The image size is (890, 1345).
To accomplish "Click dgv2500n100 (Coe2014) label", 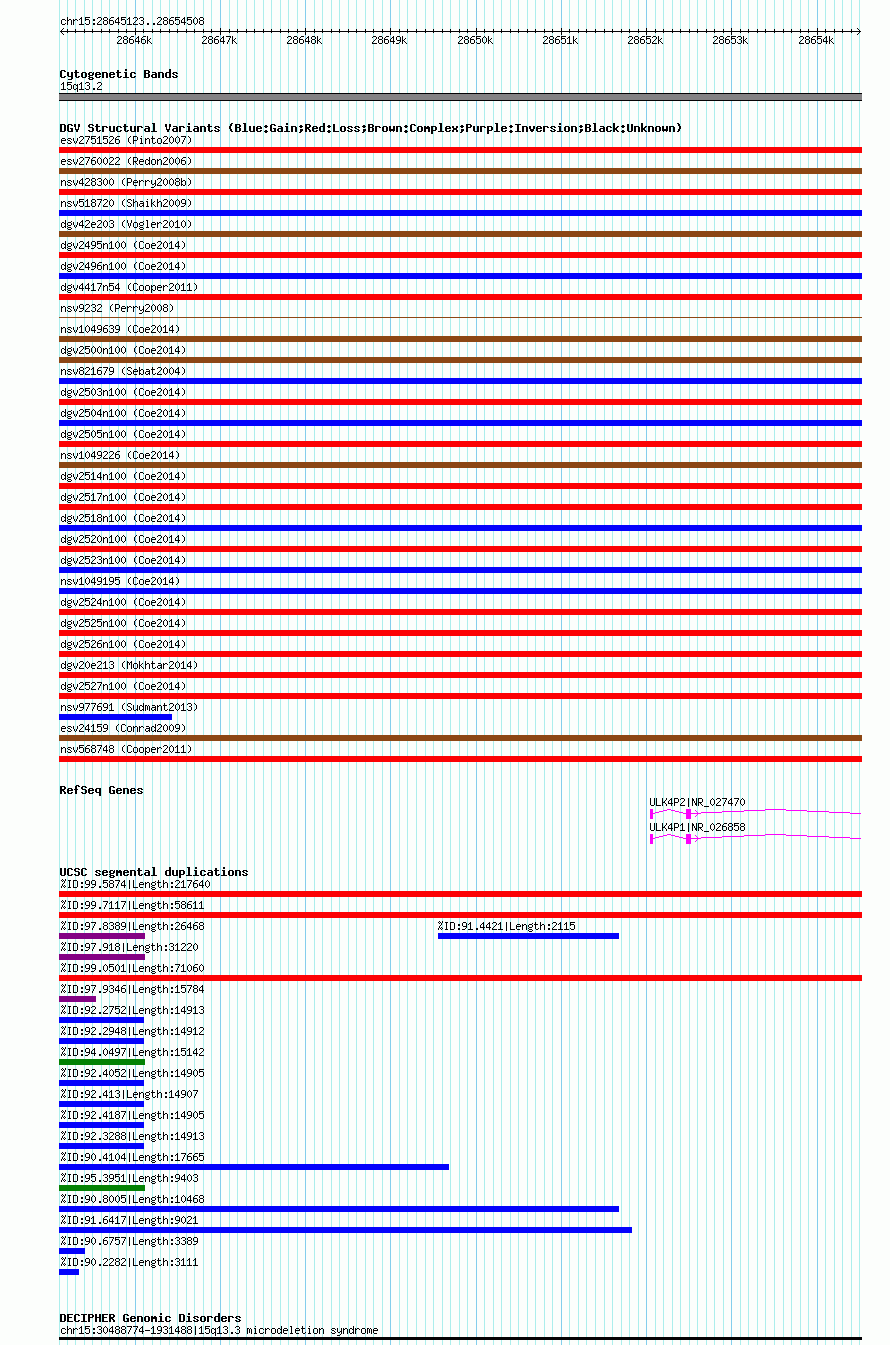I will (123, 350).
